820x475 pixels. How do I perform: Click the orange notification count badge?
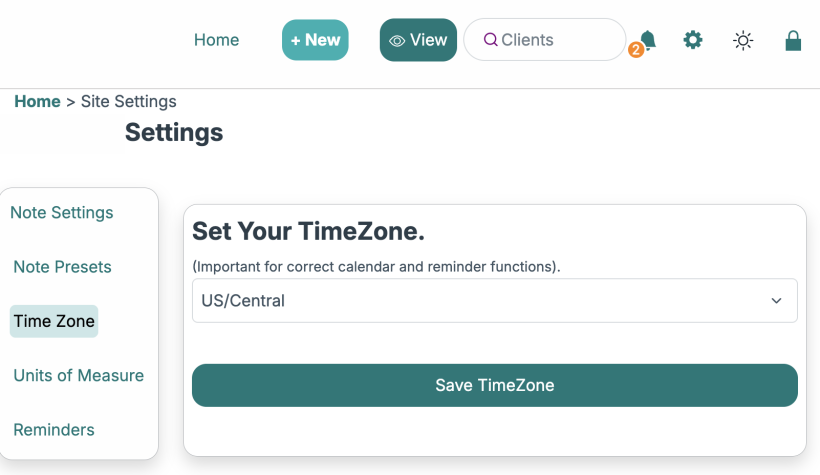(x=636, y=50)
